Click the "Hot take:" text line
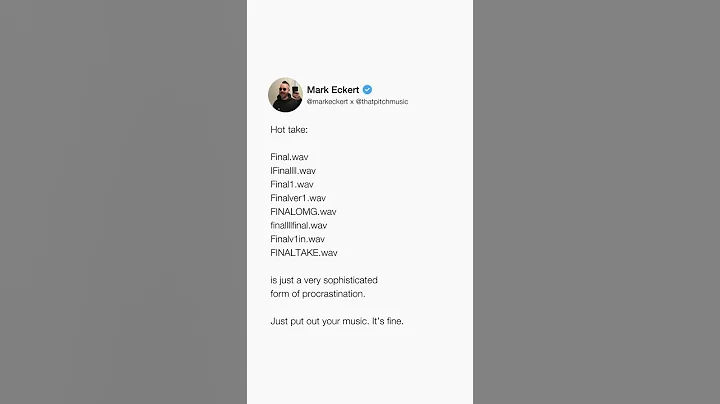The image size is (720, 404). point(288,130)
